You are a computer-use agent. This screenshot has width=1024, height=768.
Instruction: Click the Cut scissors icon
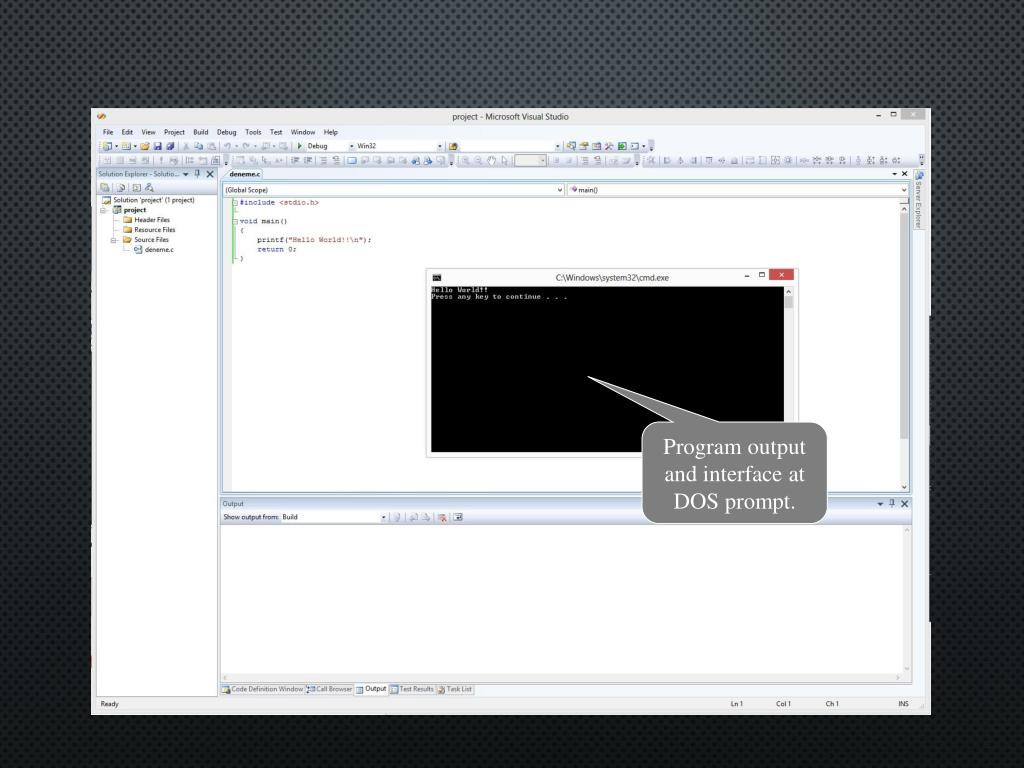pyautogui.click(x=185, y=146)
